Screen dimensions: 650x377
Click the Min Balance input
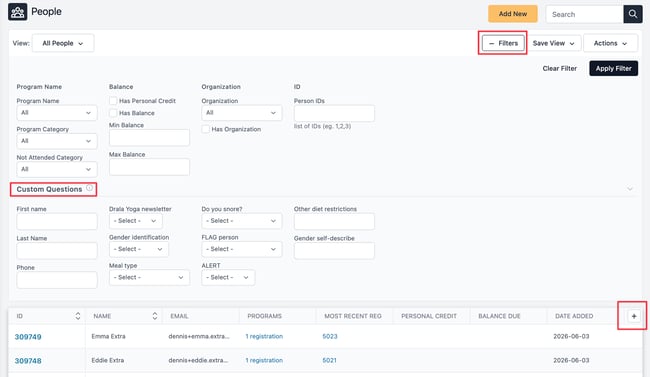pyautogui.click(x=149, y=138)
